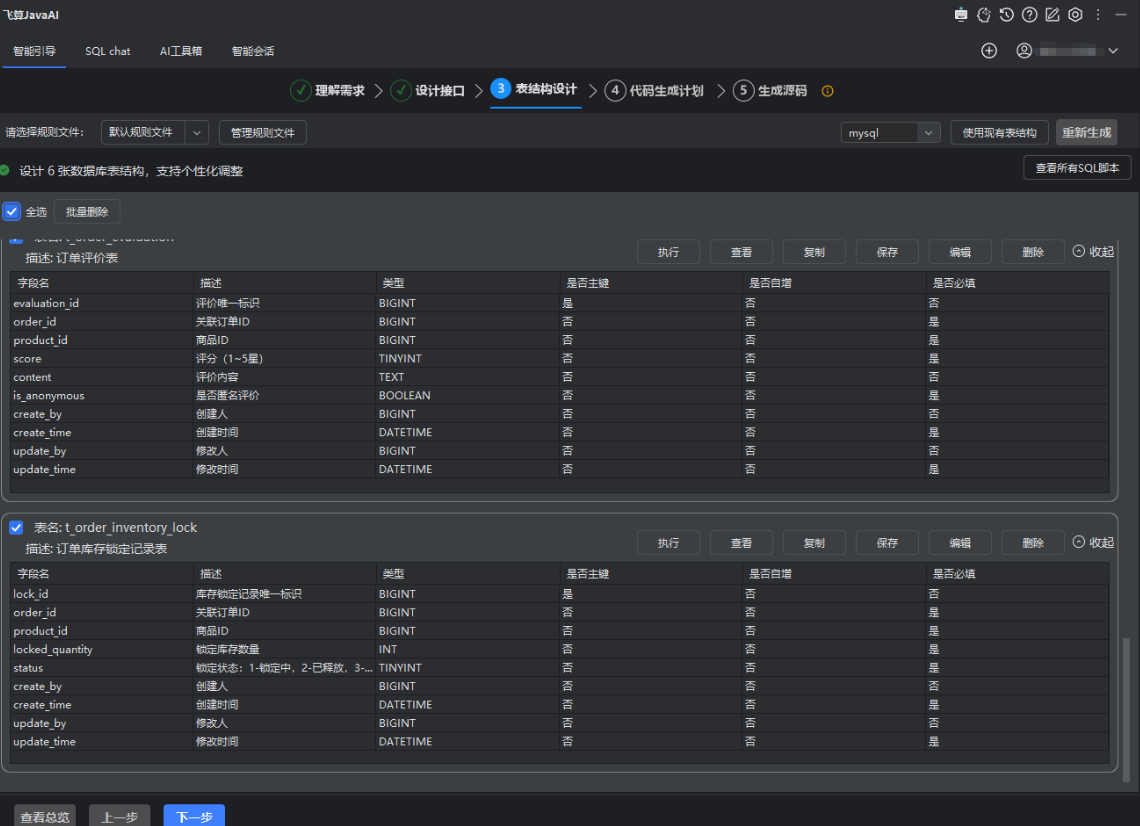Click the 下一步 button
This screenshot has height=826, width=1140.
click(194, 816)
